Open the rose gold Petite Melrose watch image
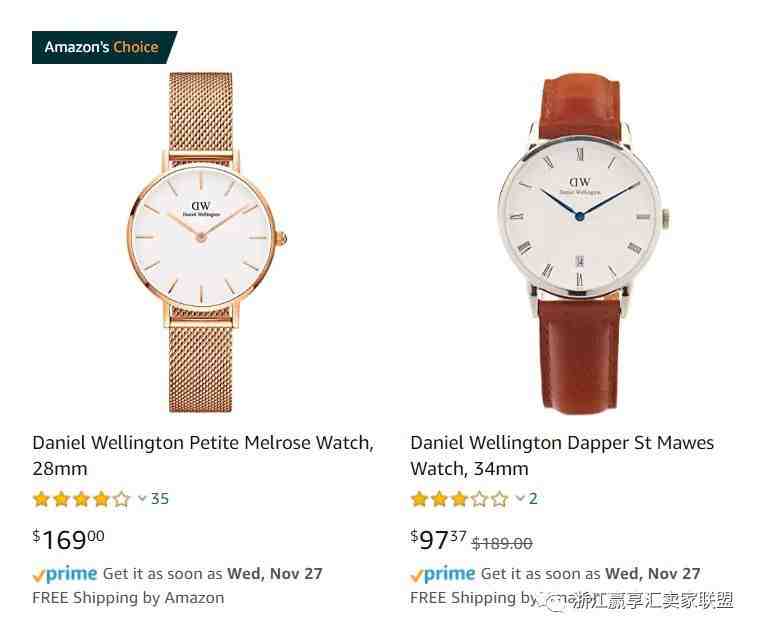Viewport: 758px width, 634px height. [207, 242]
